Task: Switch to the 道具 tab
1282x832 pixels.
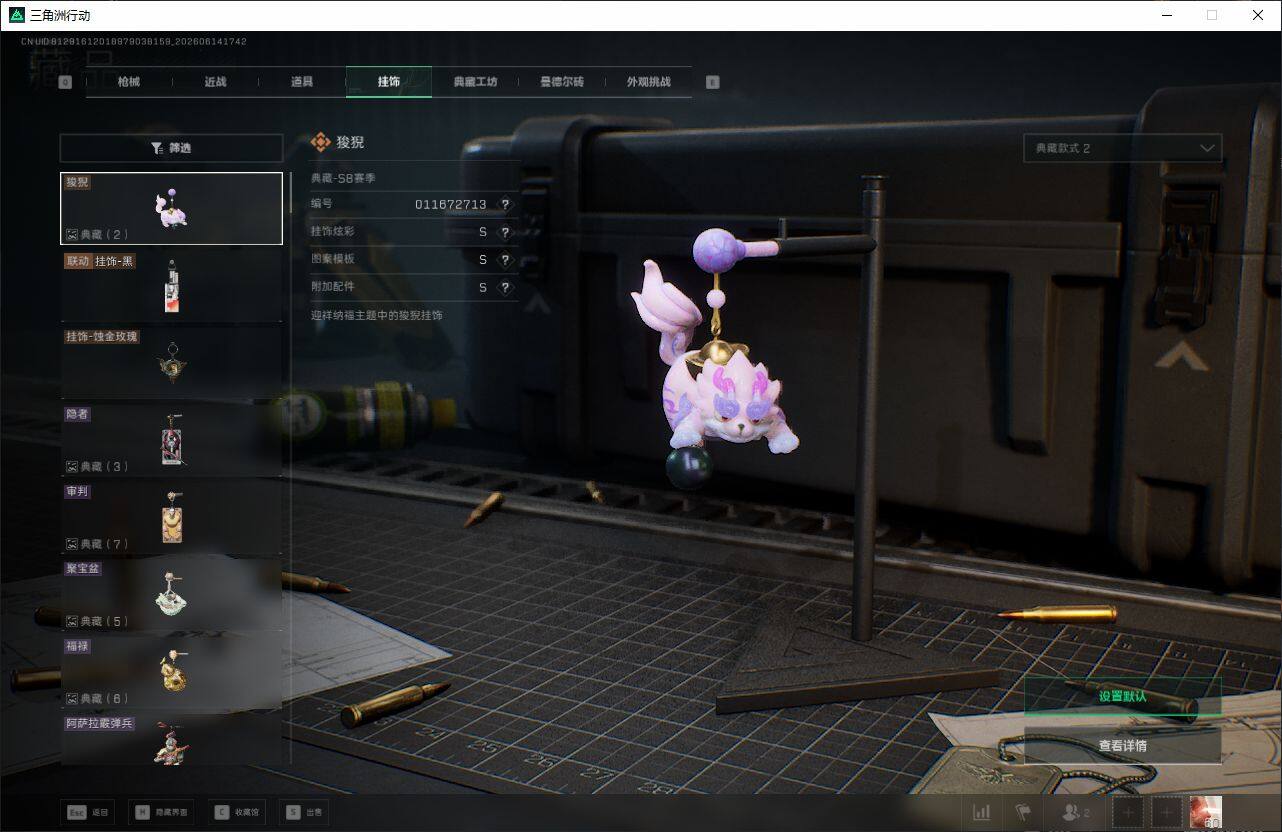Action: tap(302, 82)
